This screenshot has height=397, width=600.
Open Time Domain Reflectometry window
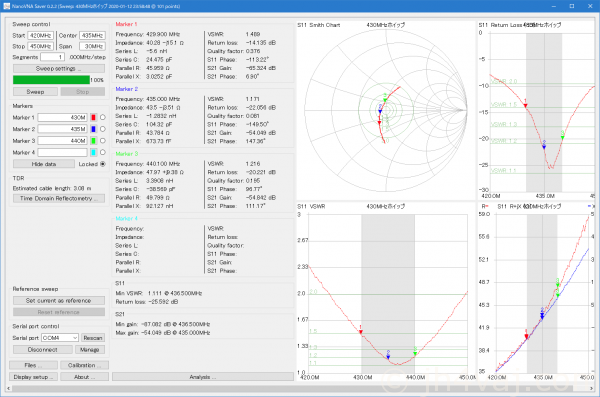tap(59, 199)
